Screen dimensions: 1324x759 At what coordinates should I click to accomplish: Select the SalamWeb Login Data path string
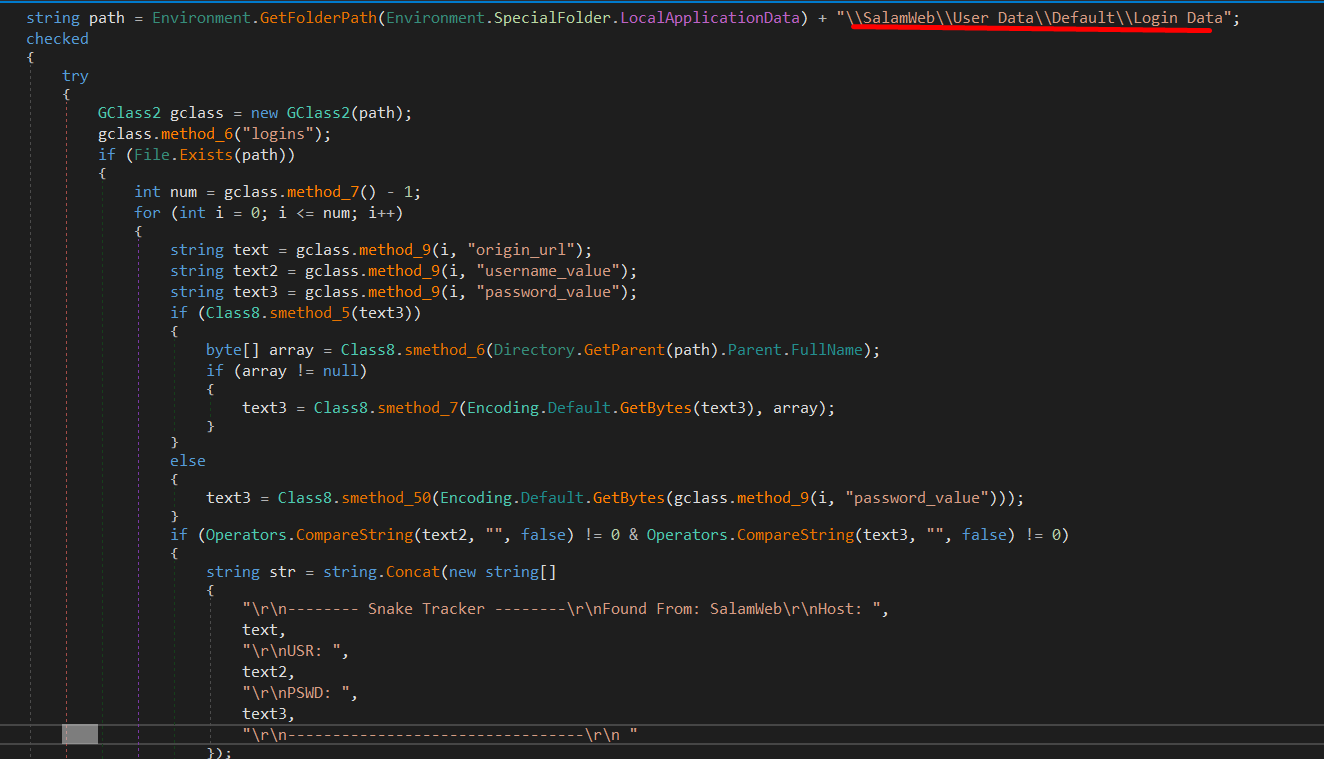[x=1033, y=18]
